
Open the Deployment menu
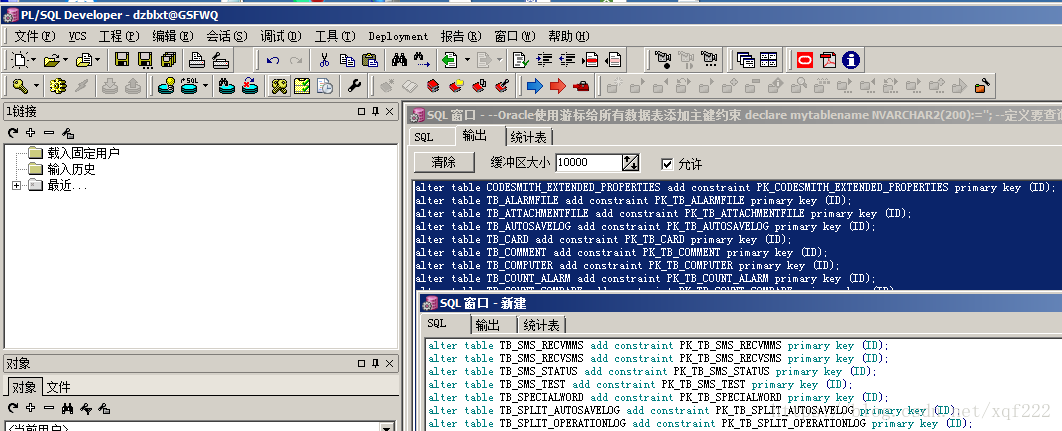pyautogui.click(x=398, y=37)
